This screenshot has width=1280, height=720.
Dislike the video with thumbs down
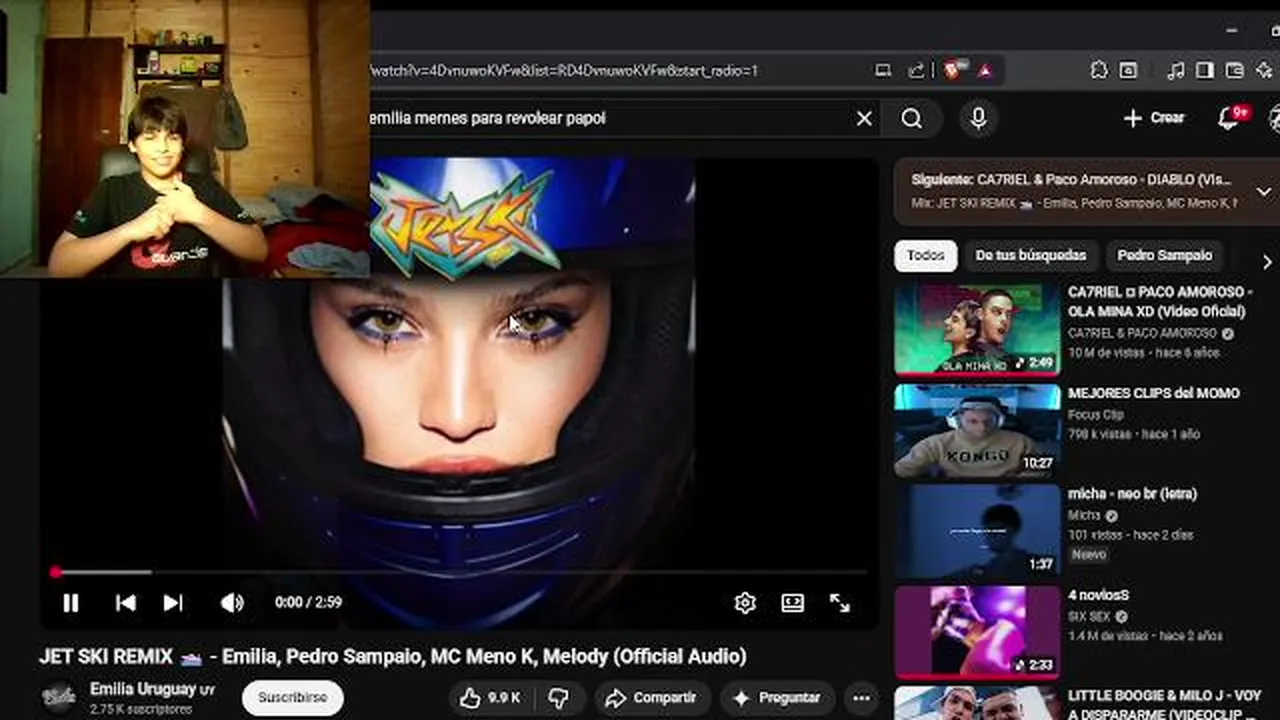(560, 698)
